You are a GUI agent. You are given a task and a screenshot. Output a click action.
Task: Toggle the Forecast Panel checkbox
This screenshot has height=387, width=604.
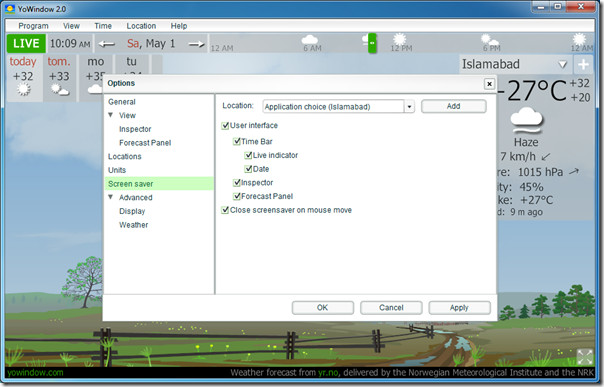237,196
